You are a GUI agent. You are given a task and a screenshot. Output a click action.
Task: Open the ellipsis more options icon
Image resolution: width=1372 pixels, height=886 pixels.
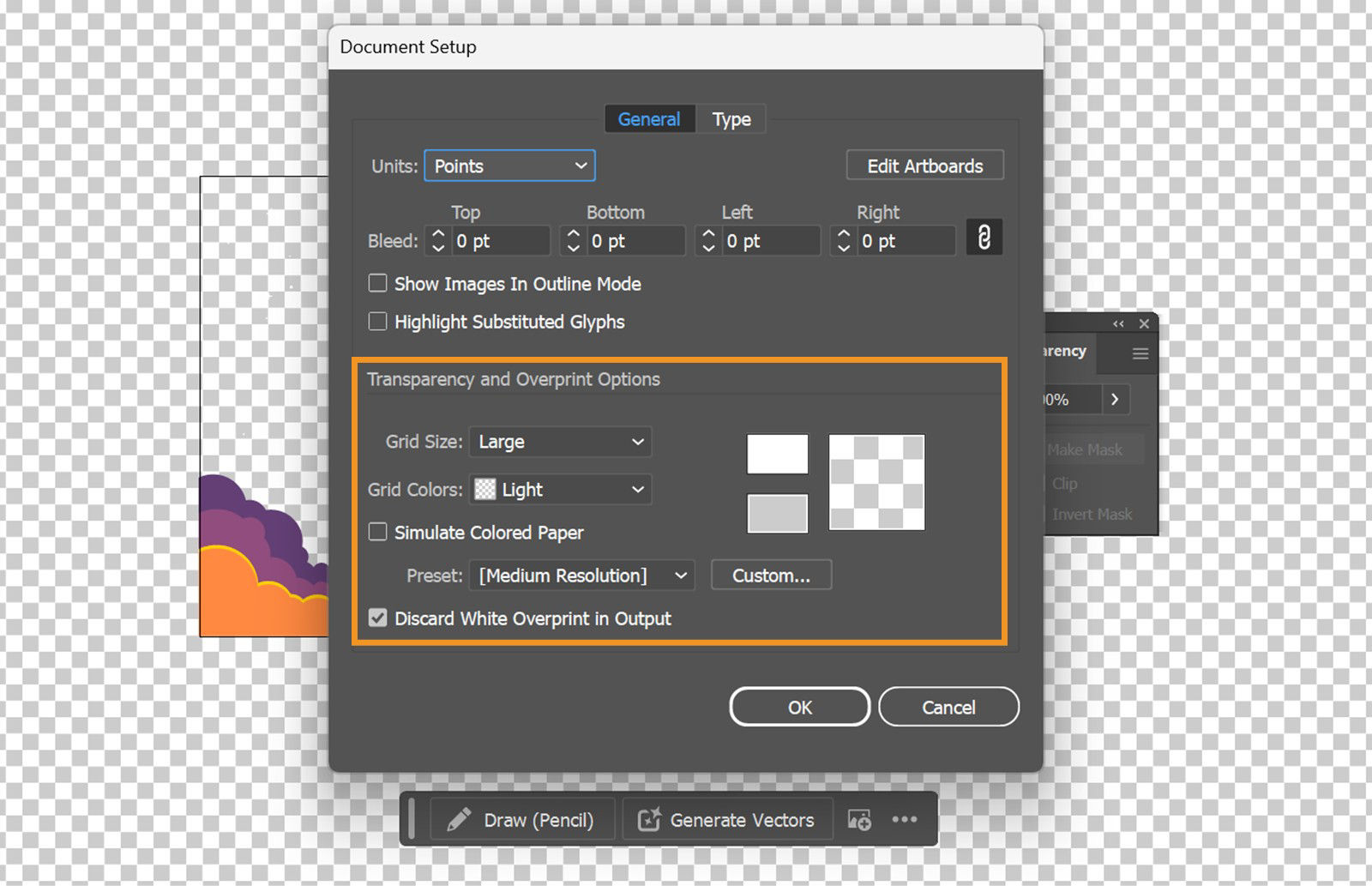point(906,820)
